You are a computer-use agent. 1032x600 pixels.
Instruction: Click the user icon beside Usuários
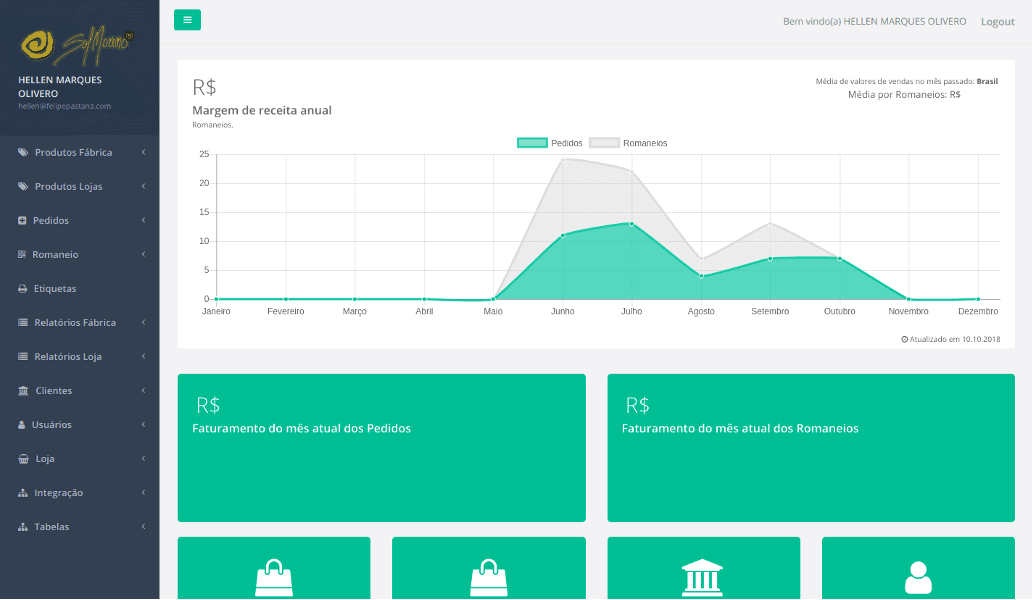click(x=22, y=425)
